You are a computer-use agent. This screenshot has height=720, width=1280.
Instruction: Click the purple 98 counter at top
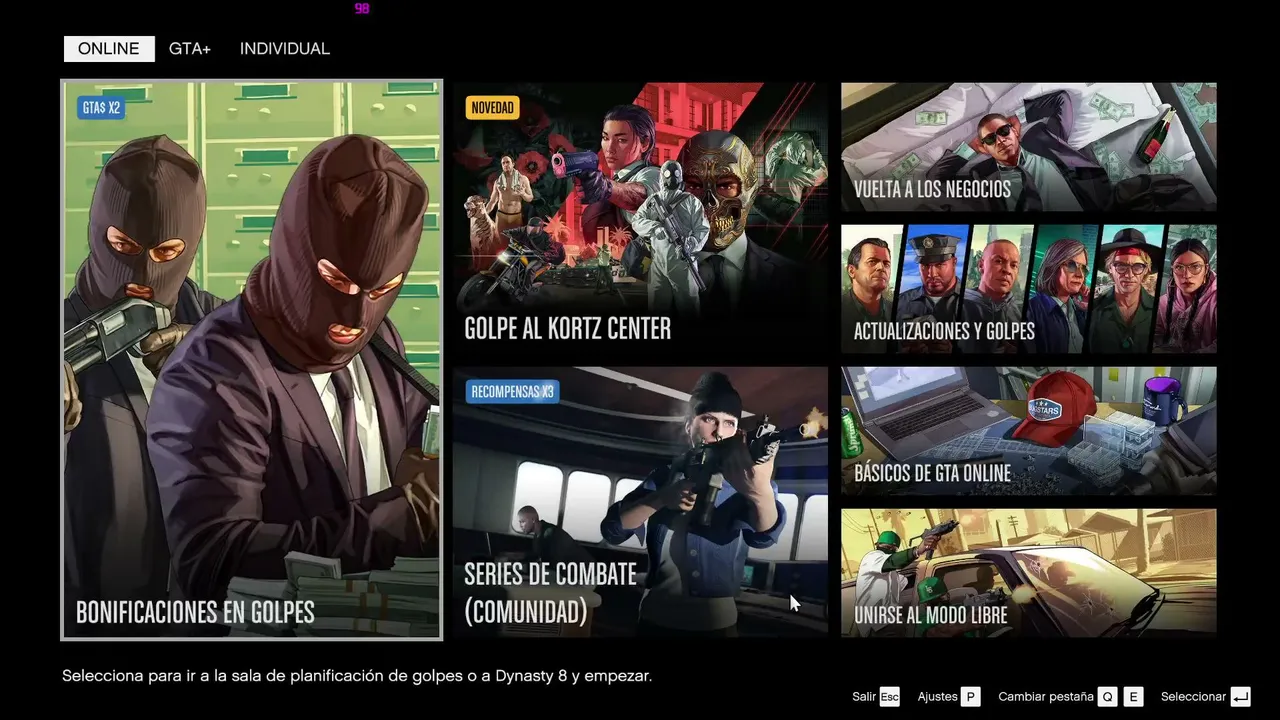(362, 8)
